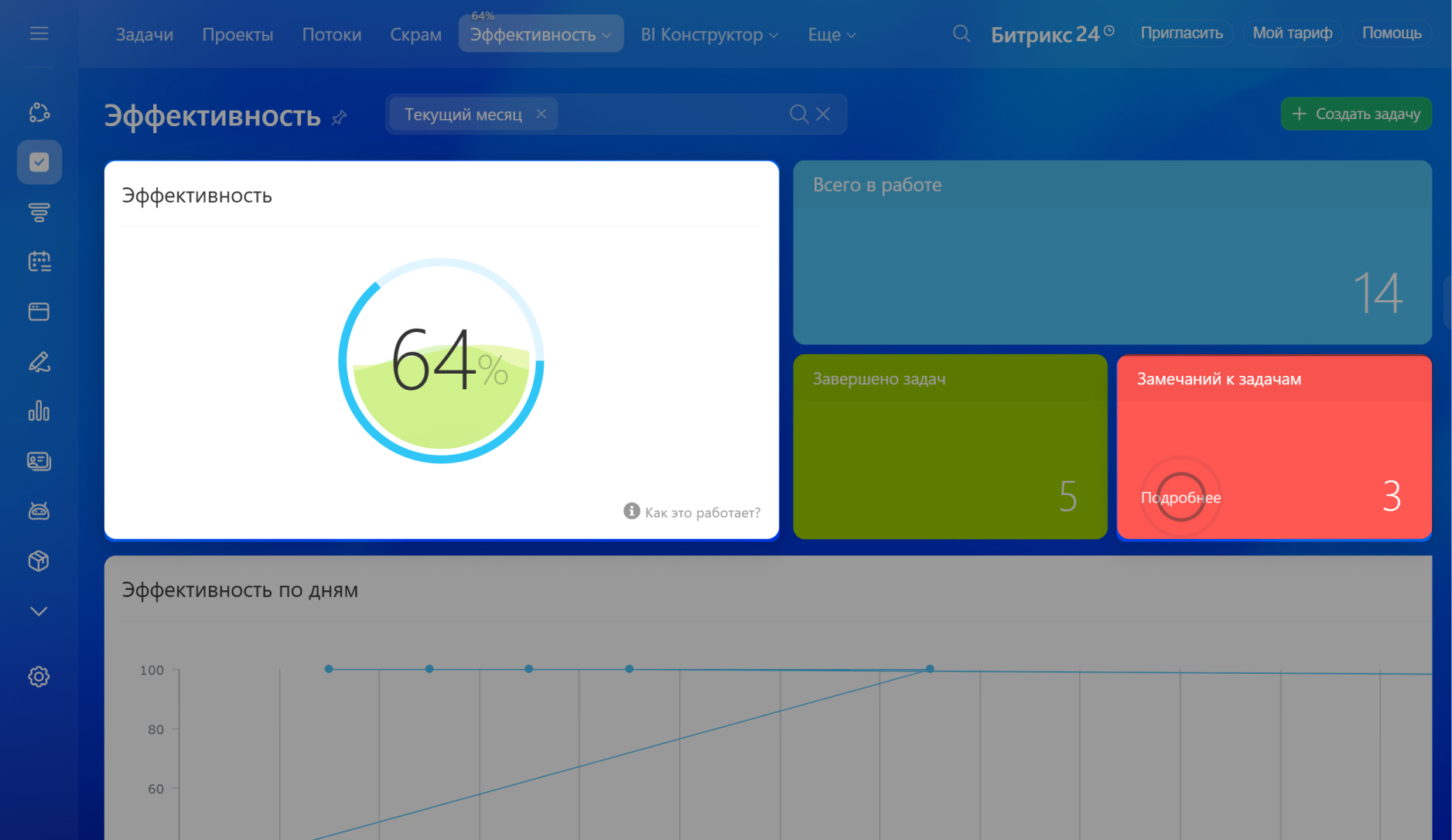Open the collaboration circle sidebar icon
This screenshot has height=840, width=1452.
(x=39, y=112)
